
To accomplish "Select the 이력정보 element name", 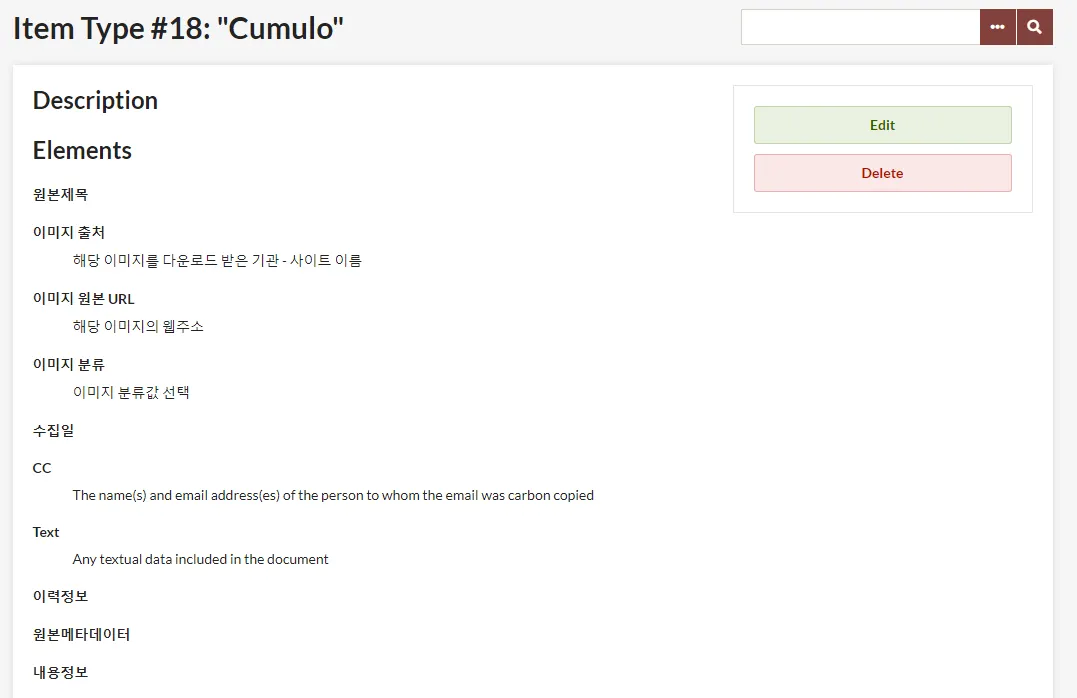I will (60, 596).
